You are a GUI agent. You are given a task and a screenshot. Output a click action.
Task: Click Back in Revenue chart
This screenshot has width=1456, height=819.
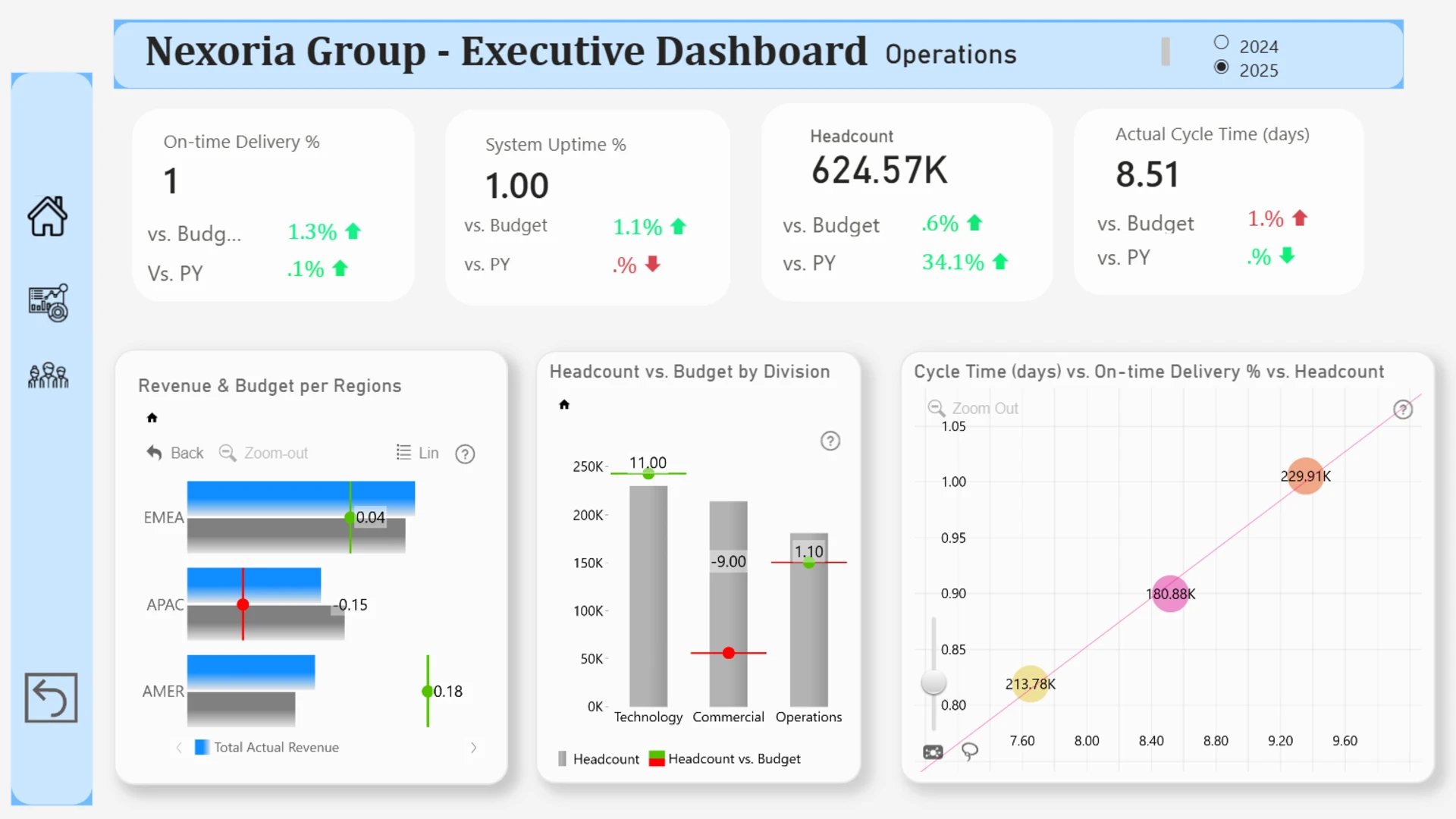pos(175,453)
